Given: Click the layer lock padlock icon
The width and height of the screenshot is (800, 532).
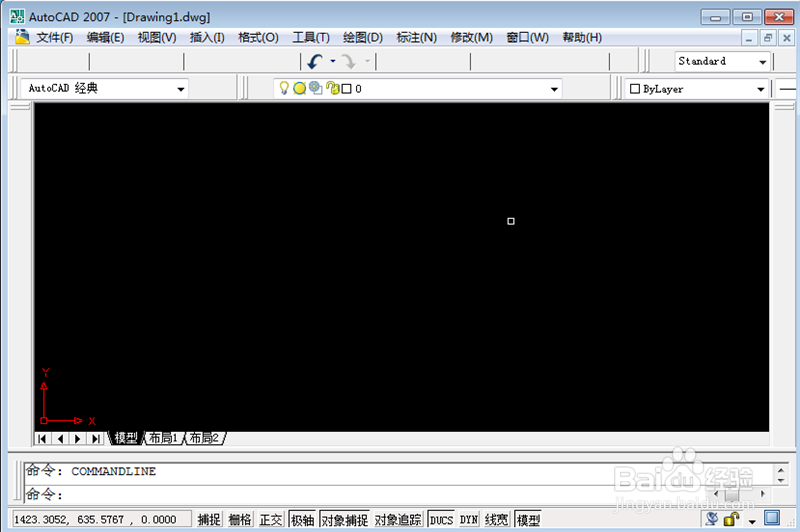Looking at the screenshot, I should click(x=333, y=88).
